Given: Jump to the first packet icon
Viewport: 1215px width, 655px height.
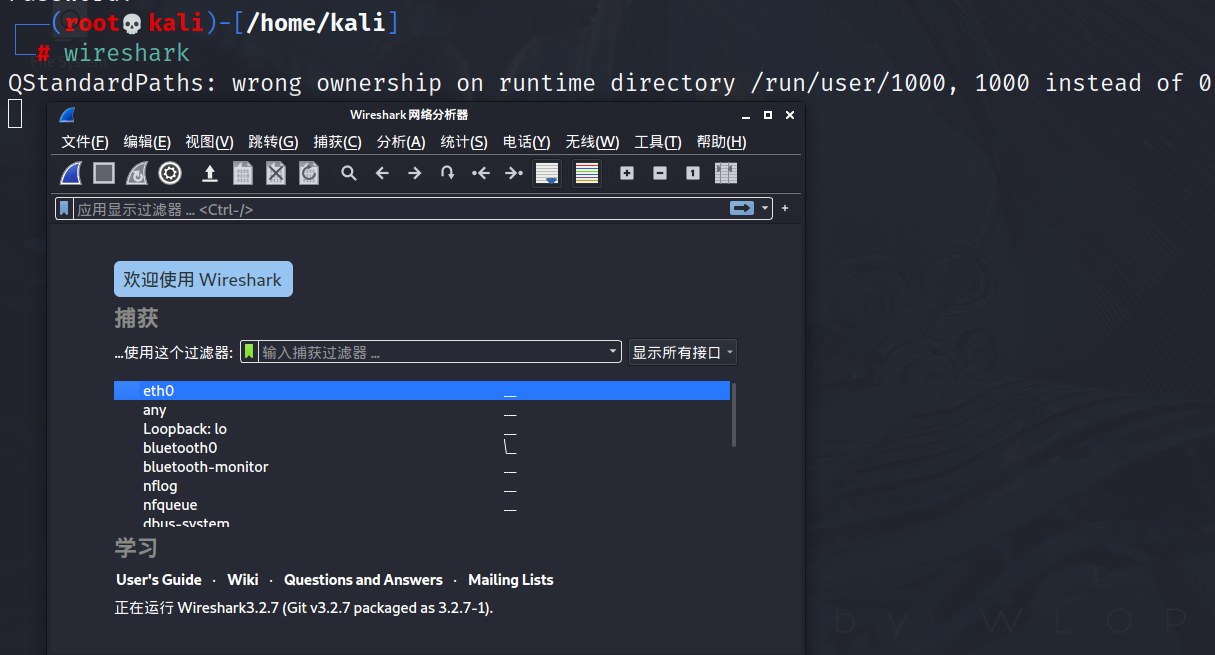Looking at the screenshot, I should click(x=481, y=174).
